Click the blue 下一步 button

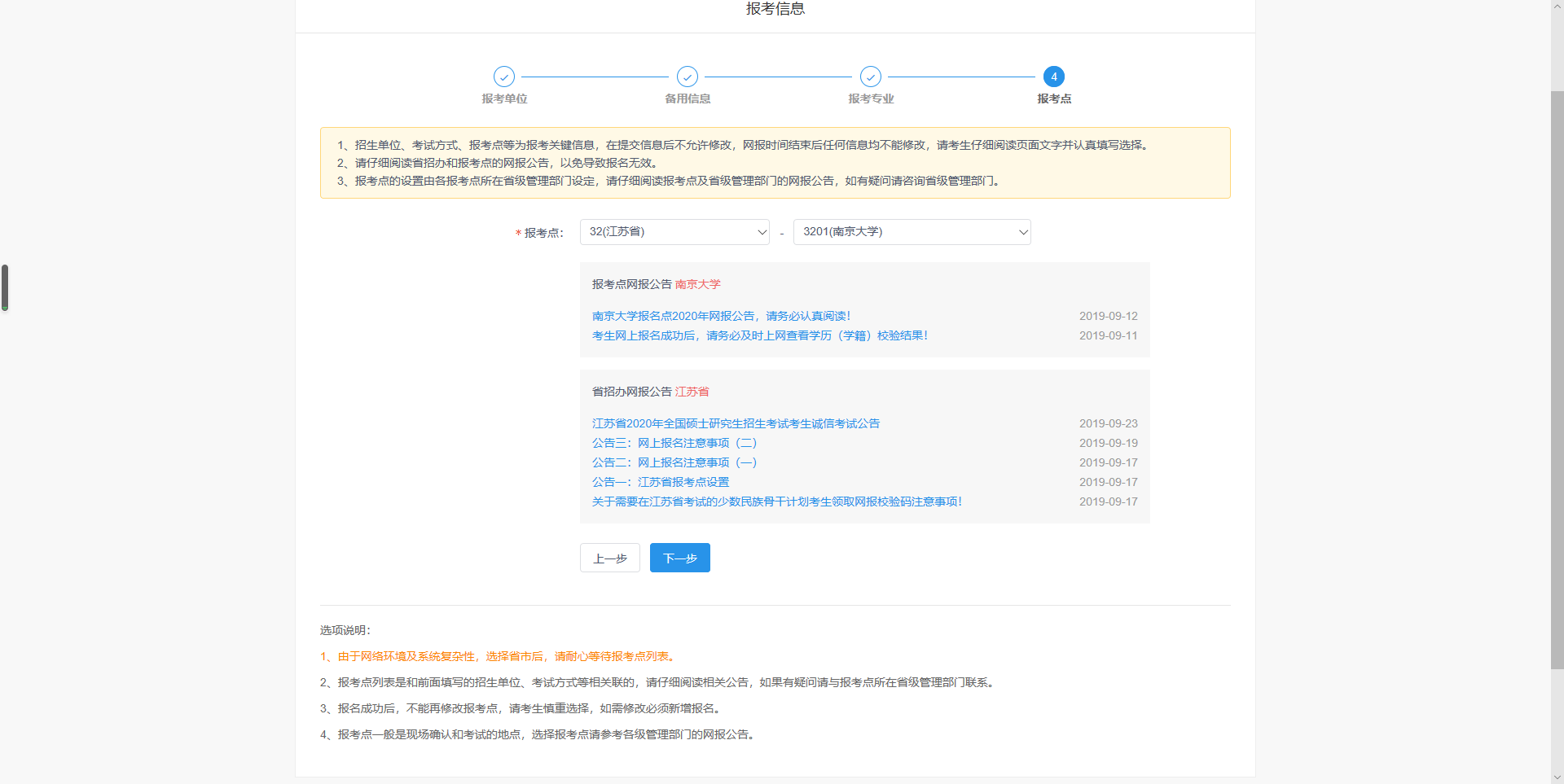[680, 558]
